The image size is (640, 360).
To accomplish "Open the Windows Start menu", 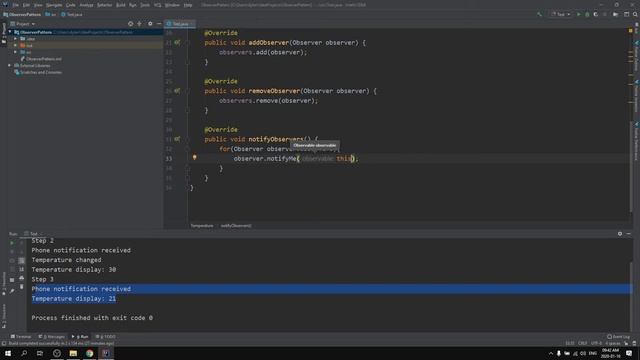I will pos(8,353).
